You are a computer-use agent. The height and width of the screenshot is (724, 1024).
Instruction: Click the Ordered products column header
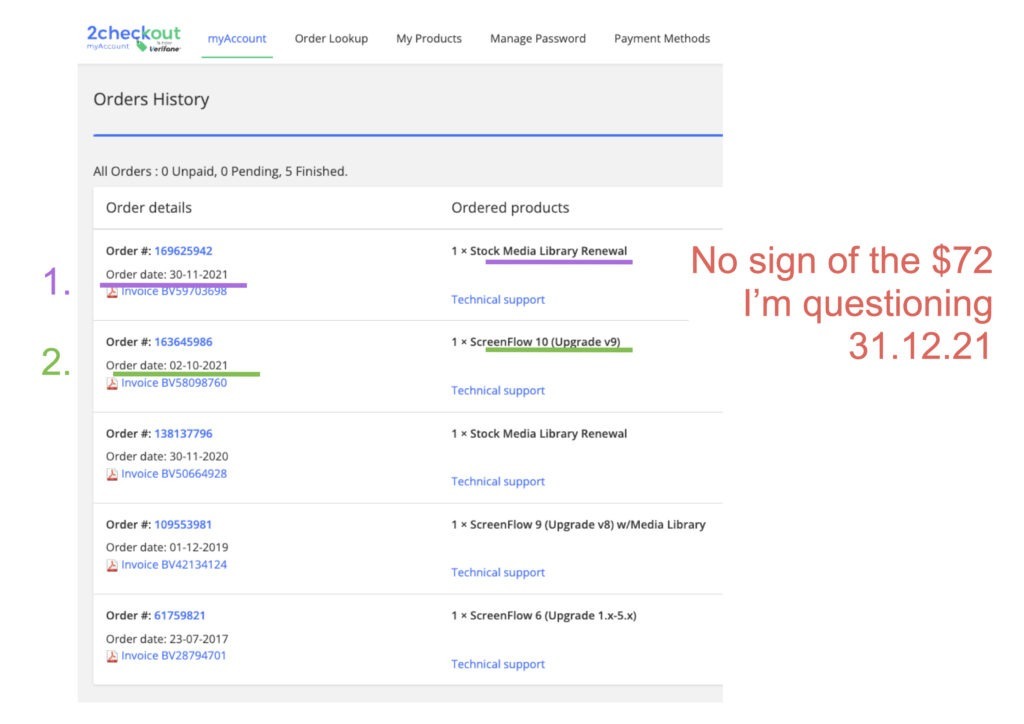(x=510, y=208)
